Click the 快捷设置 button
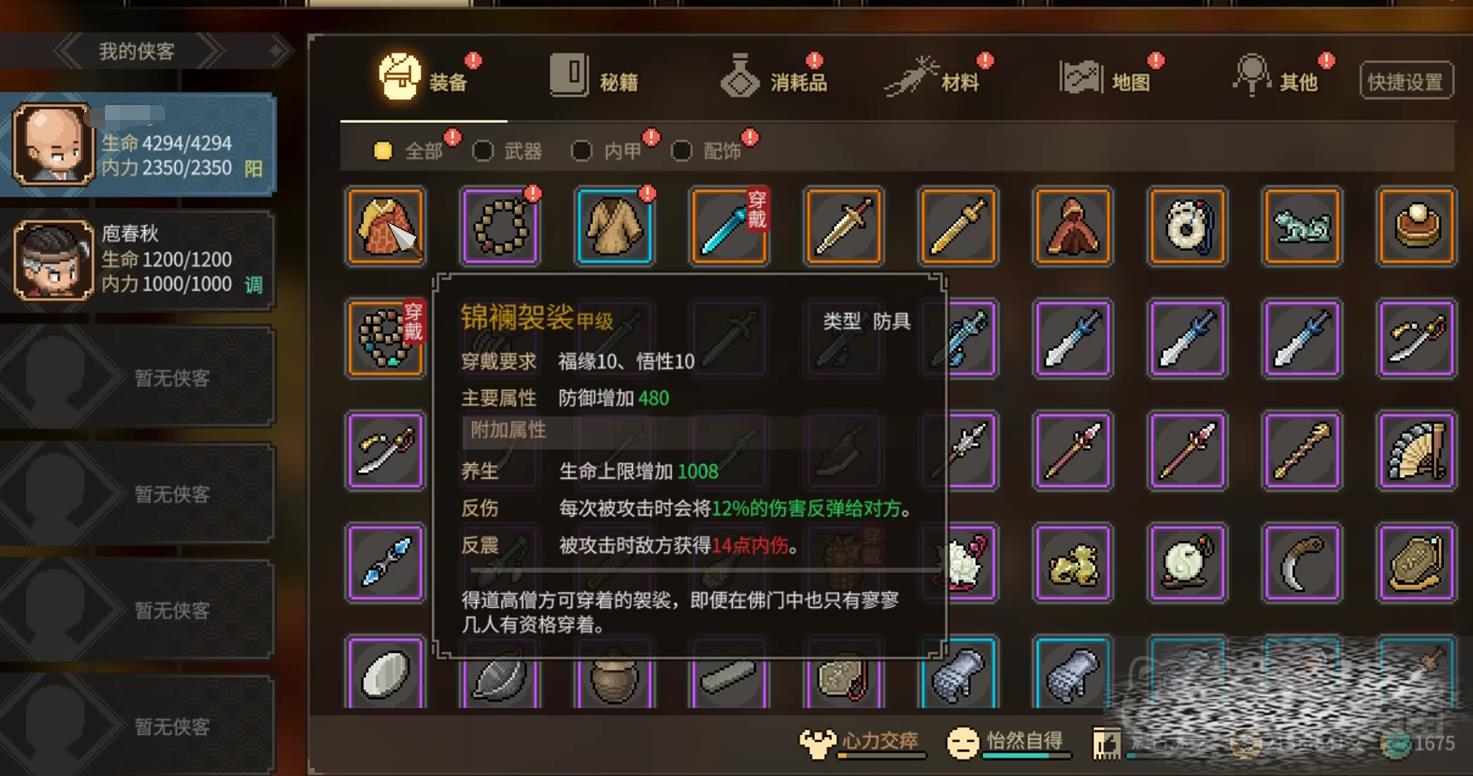The width and height of the screenshot is (1473, 776). pyautogui.click(x=1406, y=81)
